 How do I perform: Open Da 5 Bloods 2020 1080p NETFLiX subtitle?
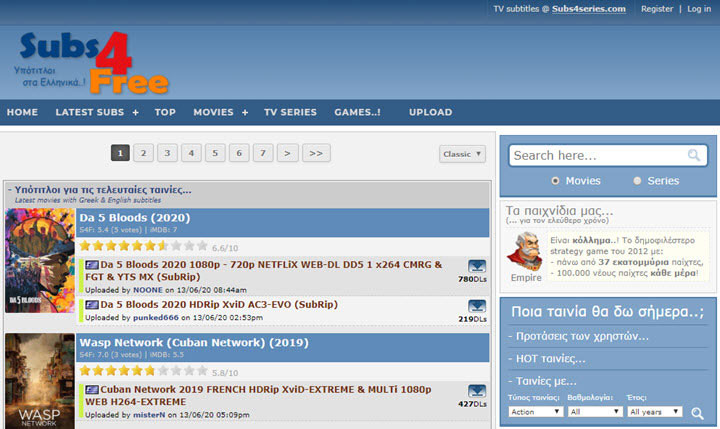click(264, 271)
